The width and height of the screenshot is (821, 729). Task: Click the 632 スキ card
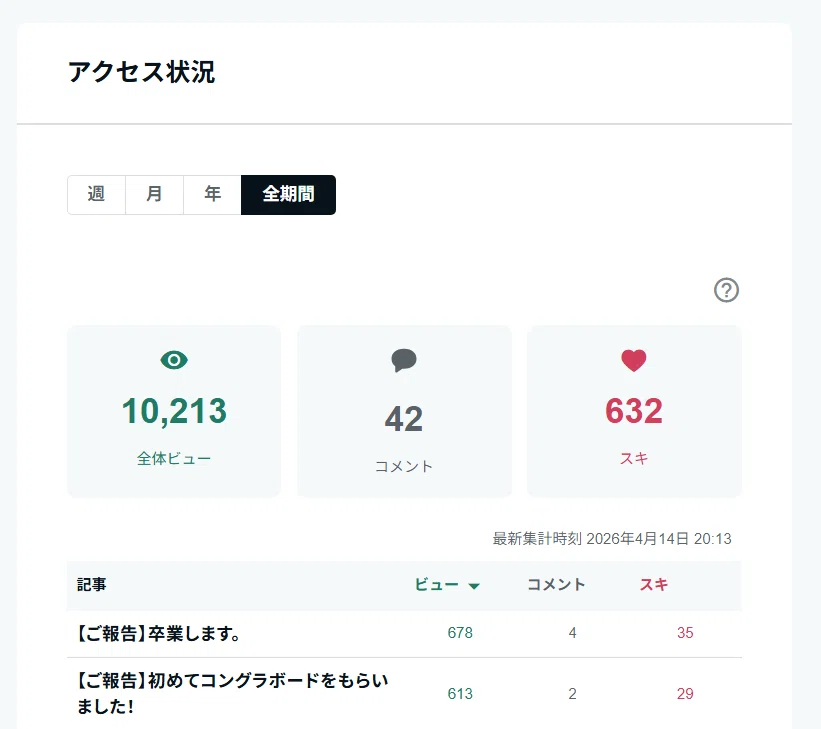[x=634, y=411]
